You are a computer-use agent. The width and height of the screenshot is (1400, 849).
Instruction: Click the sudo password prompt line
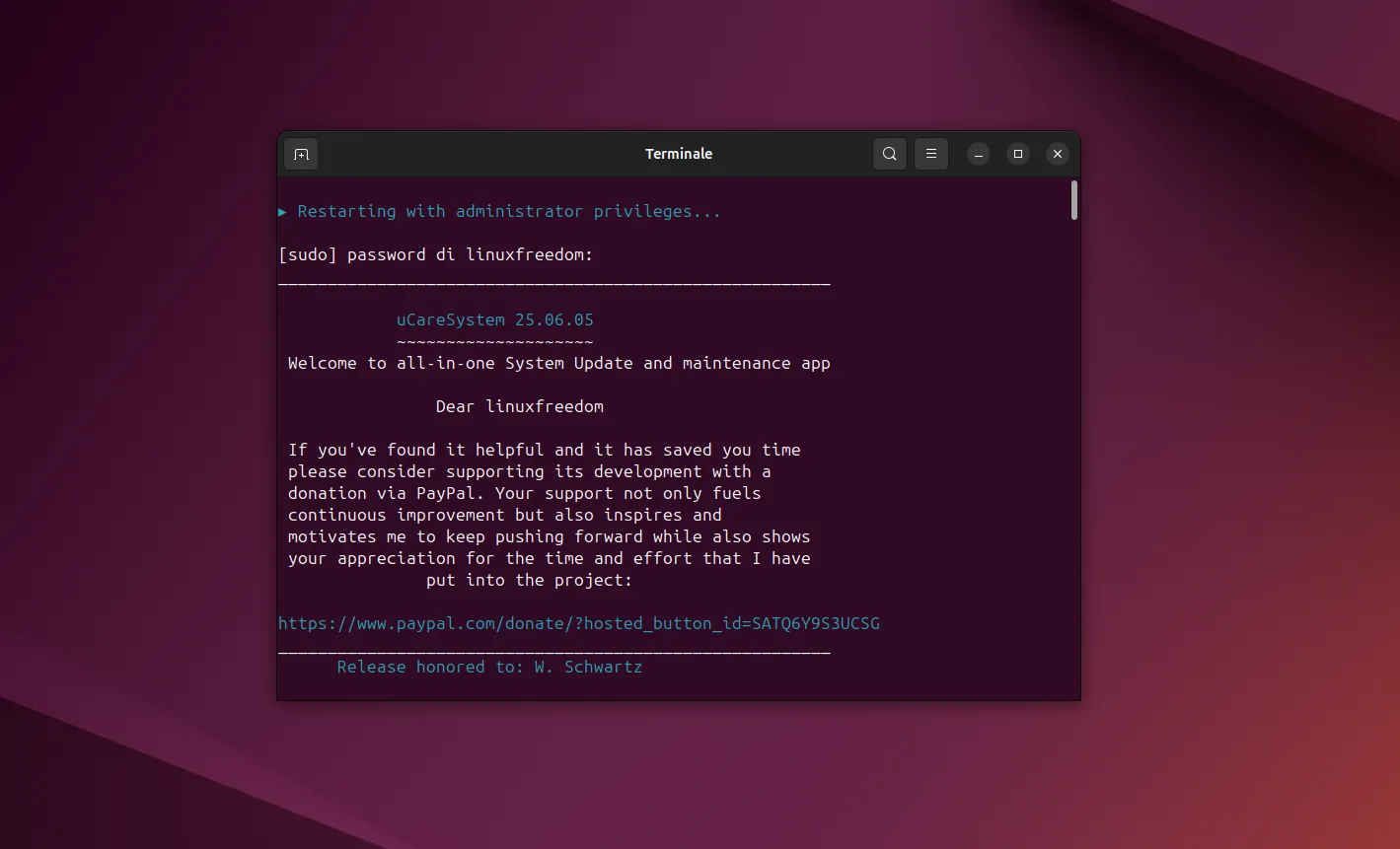(435, 255)
